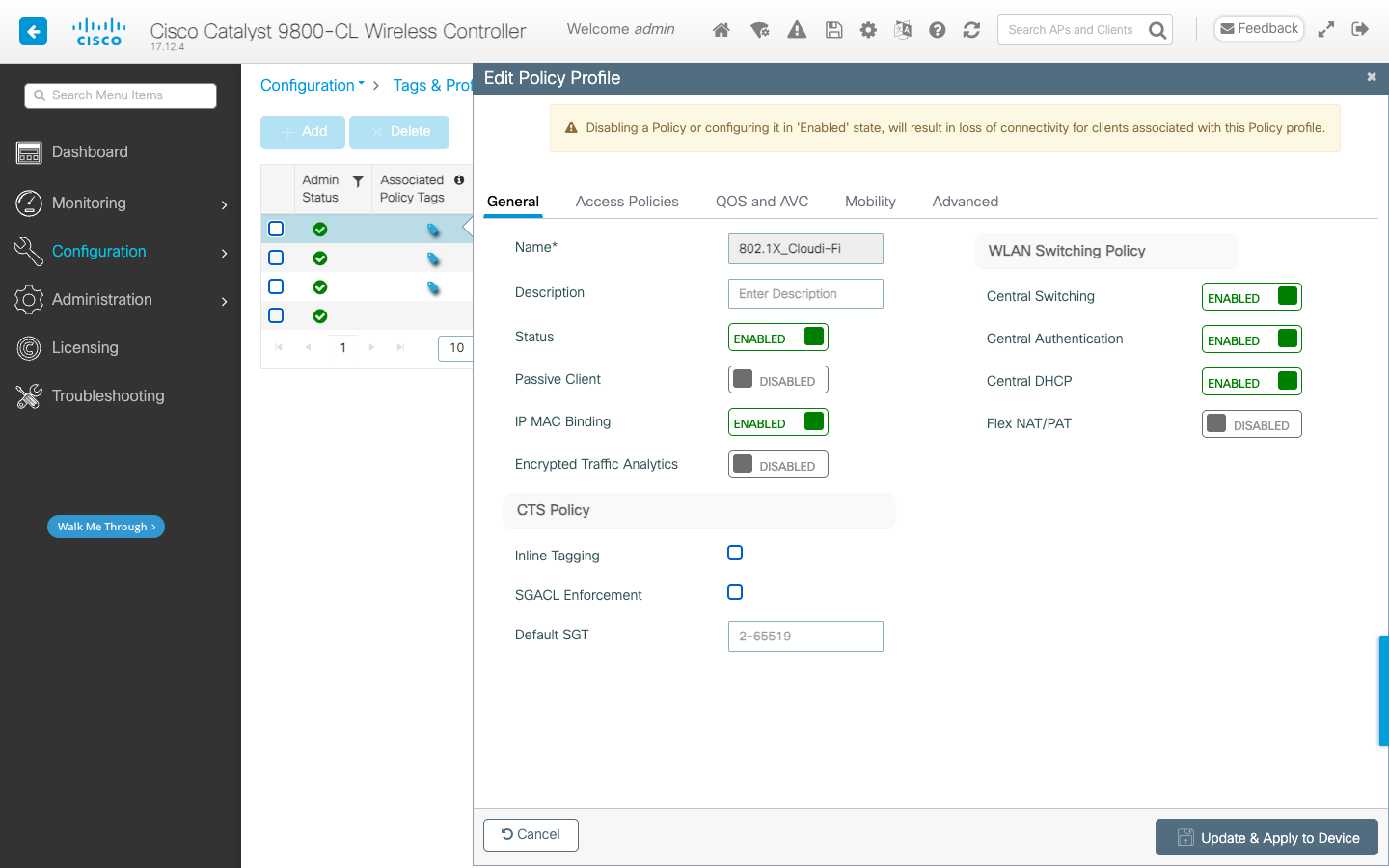Click the save configuration floppy disk icon

pyautogui.click(x=833, y=29)
